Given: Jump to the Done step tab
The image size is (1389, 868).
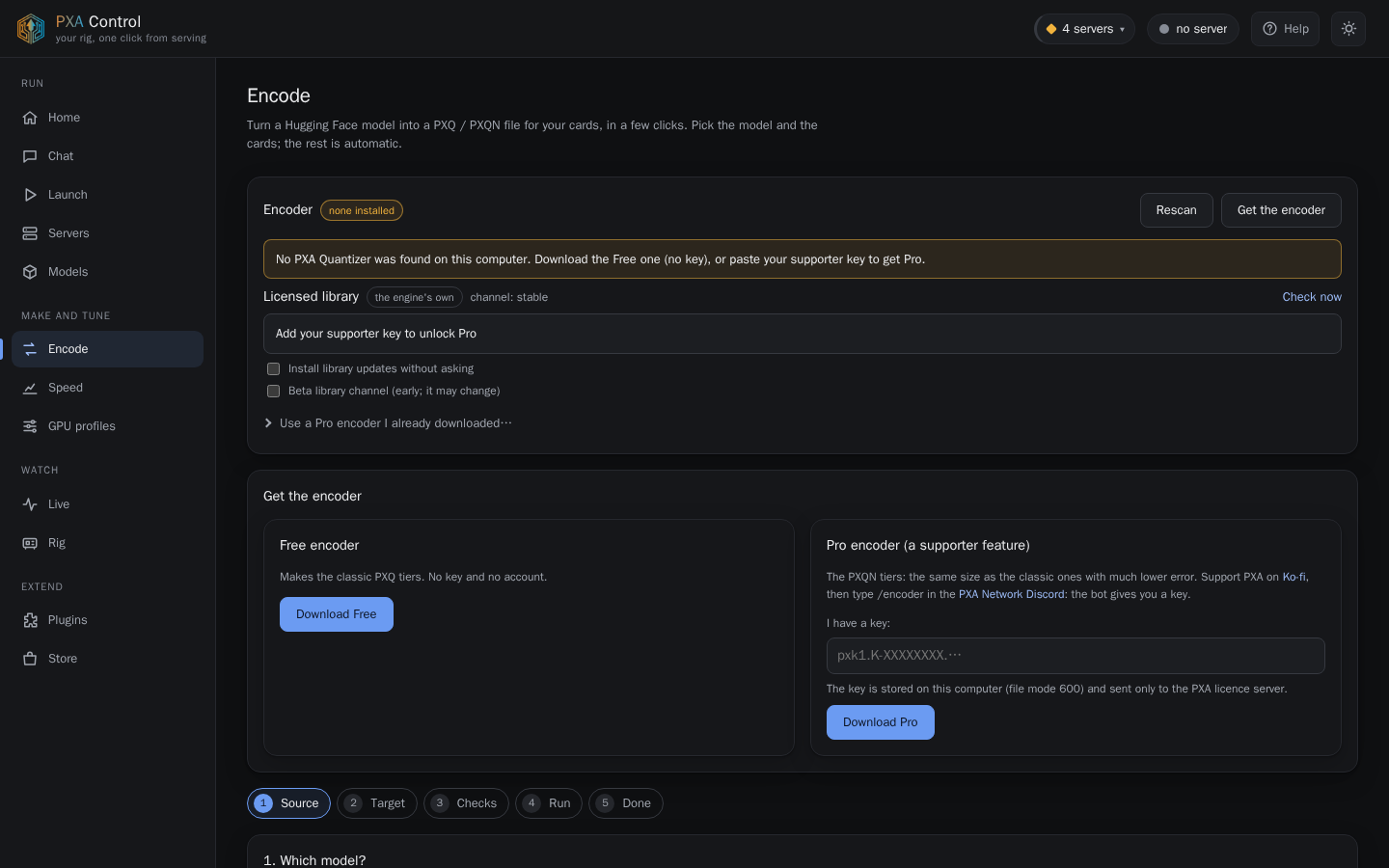Looking at the screenshot, I should pyautogui.click(x=626, y=803).
